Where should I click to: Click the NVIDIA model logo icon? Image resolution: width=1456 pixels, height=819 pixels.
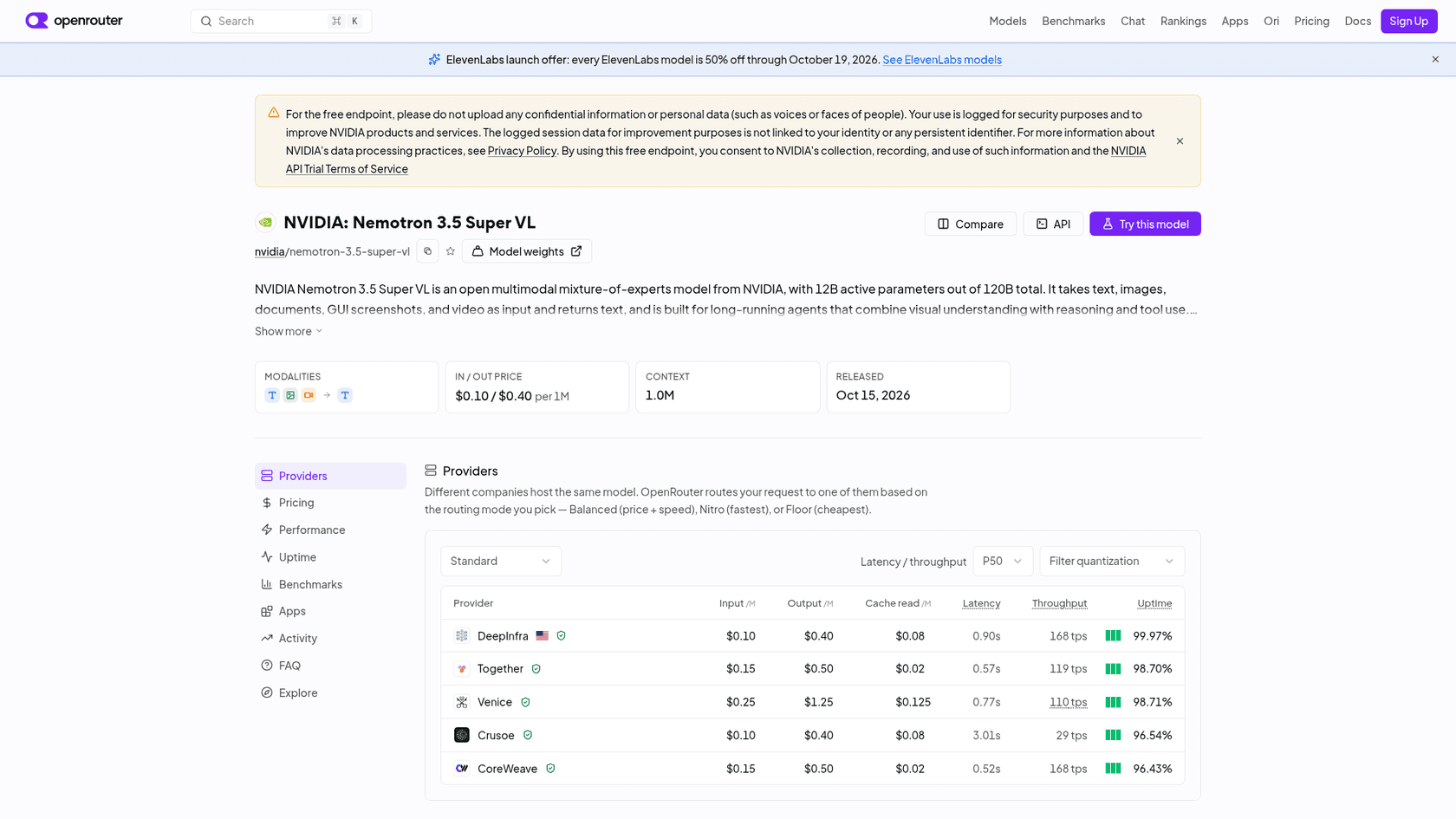[x=265, y=223]
